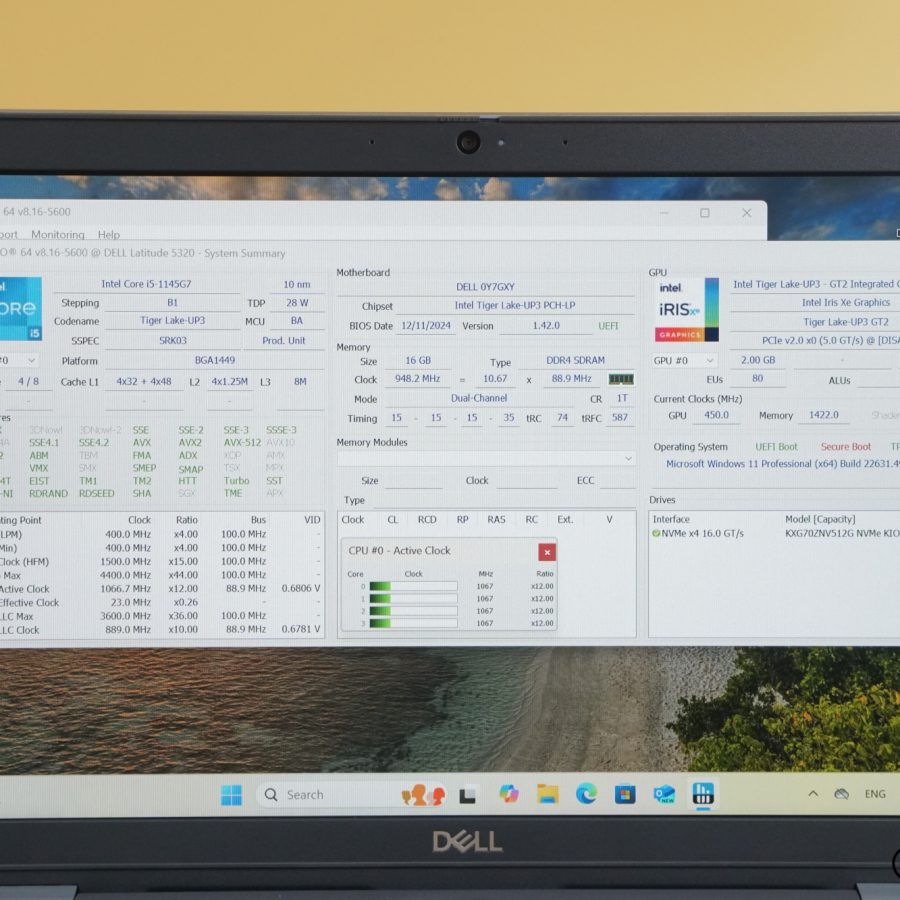Click the UEFI Boot label
The height and width of the screenshot is (900, 900).
click(776, 447)
